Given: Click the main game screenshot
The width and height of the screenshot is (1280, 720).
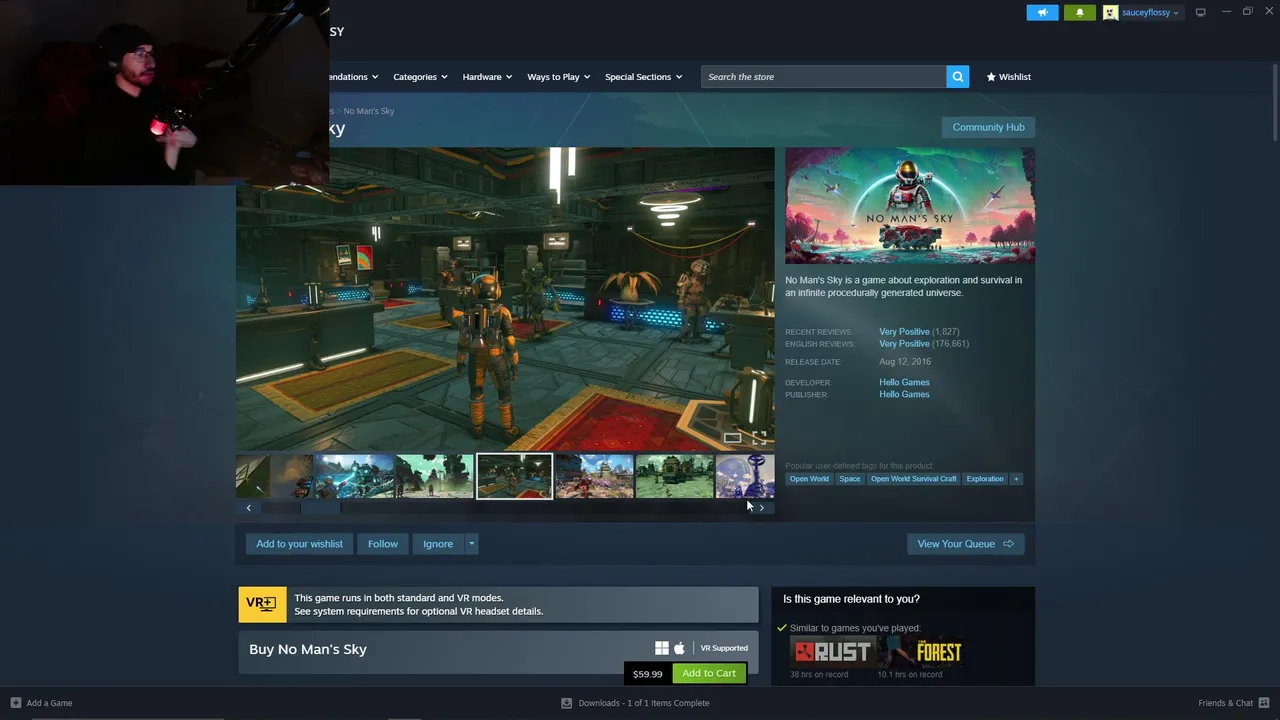Looking at the screenshot, I should click(505, 300).
